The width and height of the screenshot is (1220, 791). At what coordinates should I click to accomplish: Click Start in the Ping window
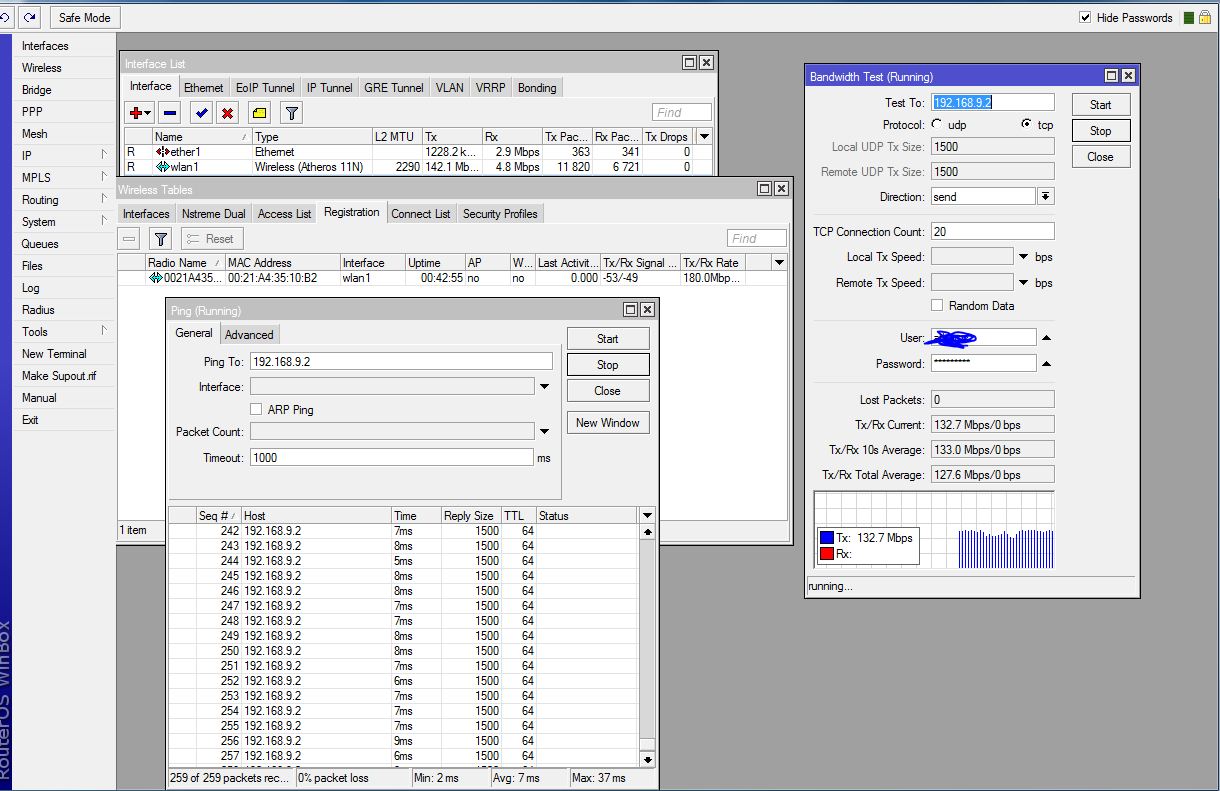608,339
